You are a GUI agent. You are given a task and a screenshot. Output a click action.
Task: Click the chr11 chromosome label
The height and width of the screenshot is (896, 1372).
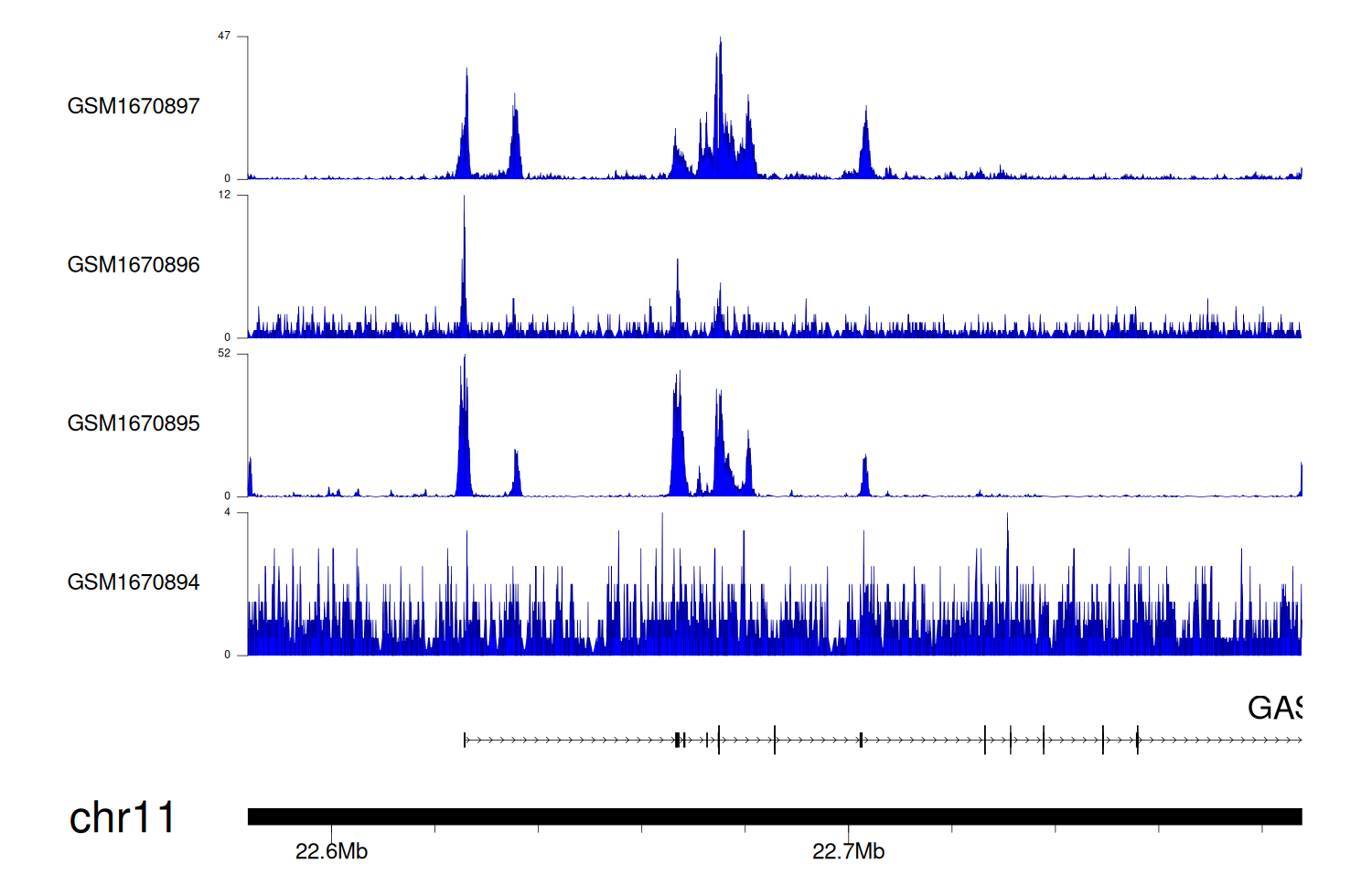click(122, 817)
